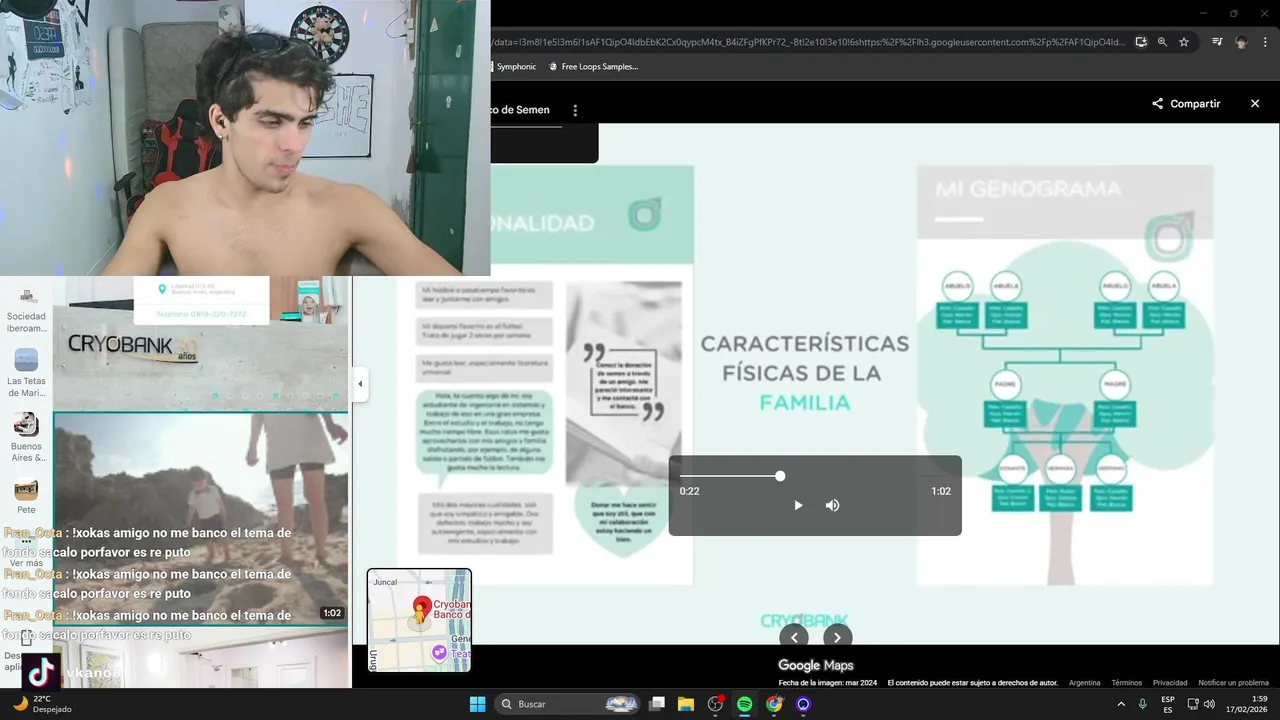Switch to Chrome on the taskbar
Image resolution: width=1280 pixels, height=720 pixels.
tap(774, 704)
